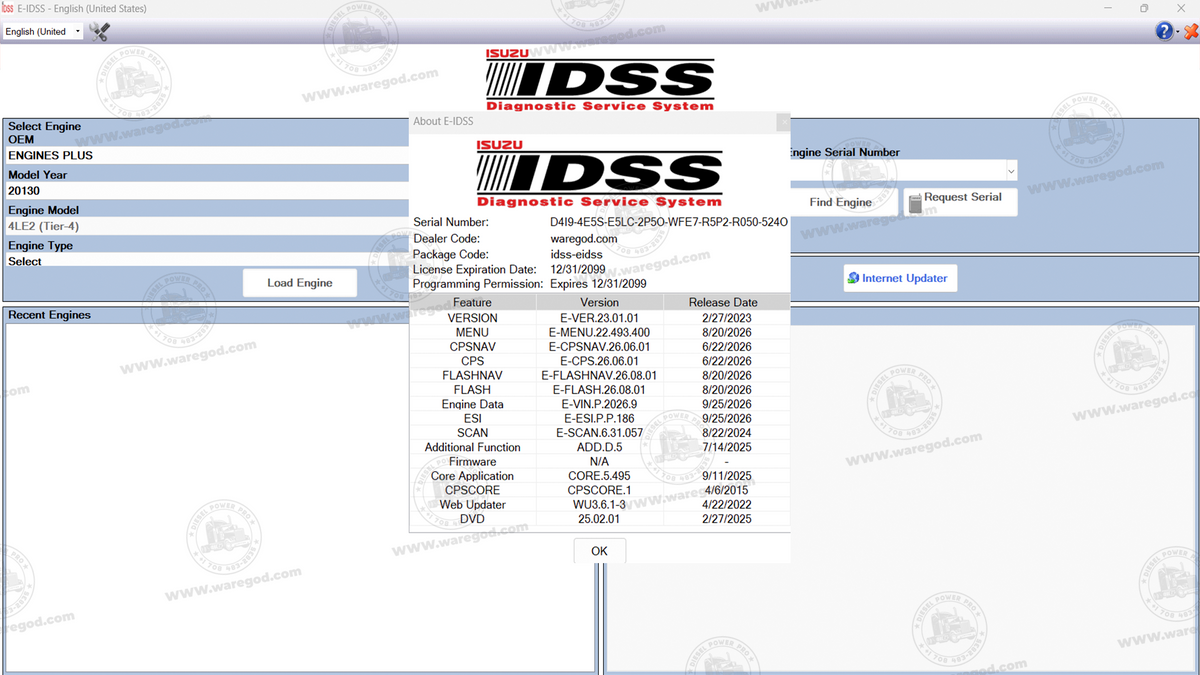The image size is (1200, 675).
Task: Click the Recent Engines list header
Action: point(50,315)
